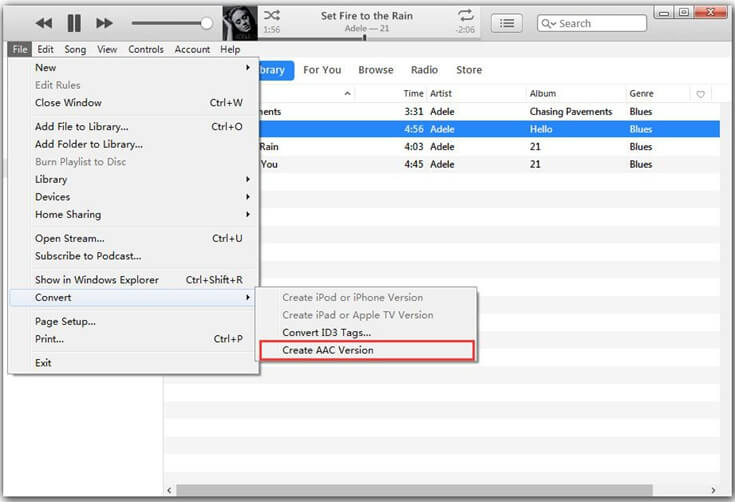Open the Account menu
The width and height of the screenshot is (735, 502).
click(192, 49)
